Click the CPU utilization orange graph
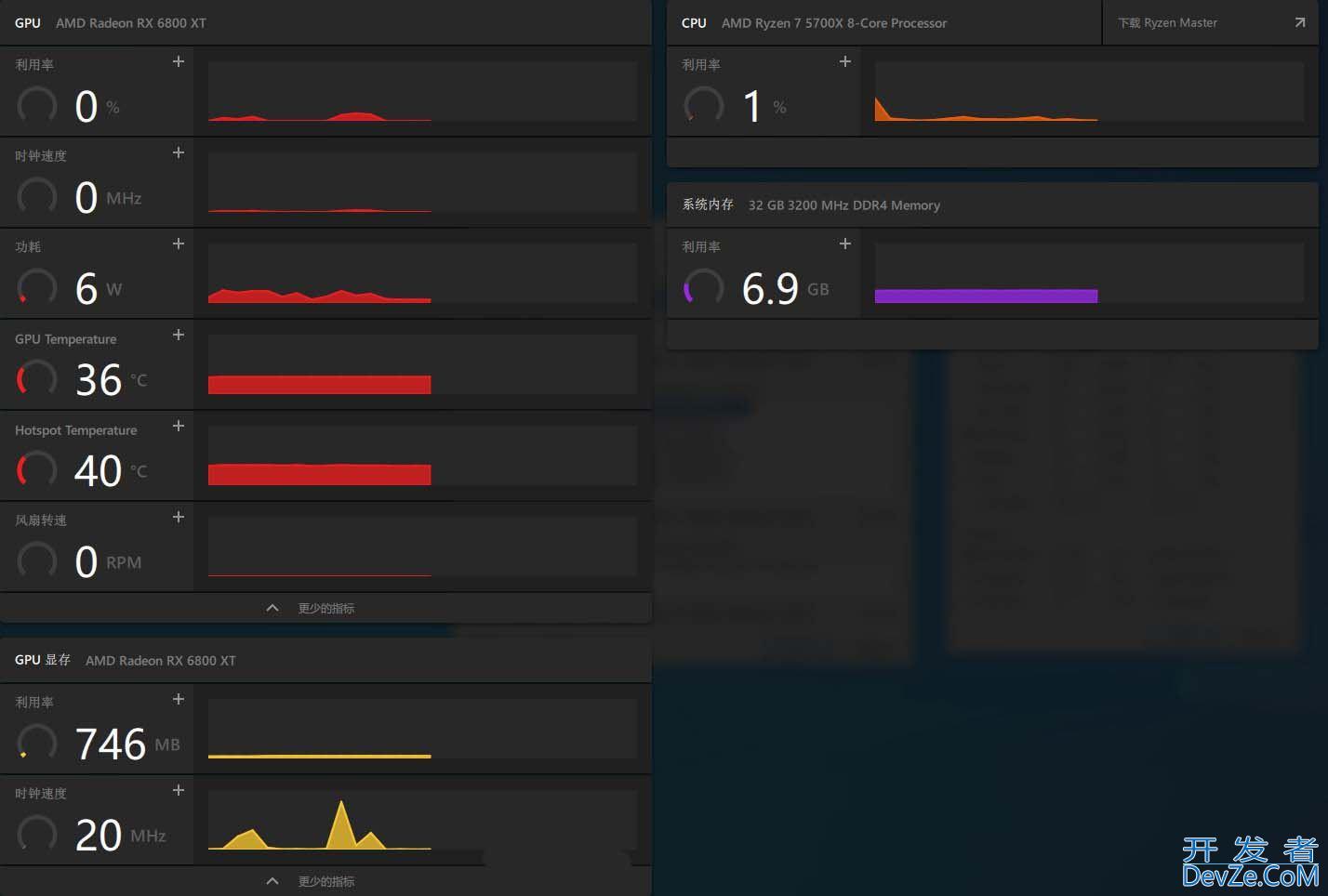Viewport: 1328px width, 896px height. 1089,92
